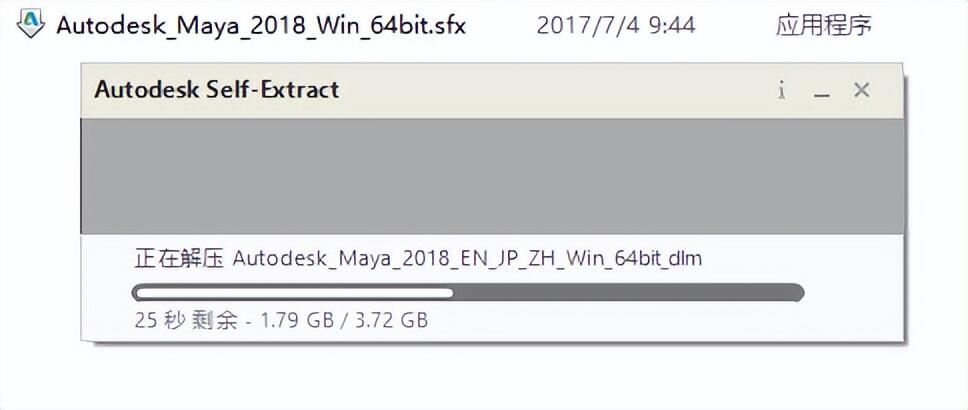Click the 应用程序 file type text

pos(823,25)
